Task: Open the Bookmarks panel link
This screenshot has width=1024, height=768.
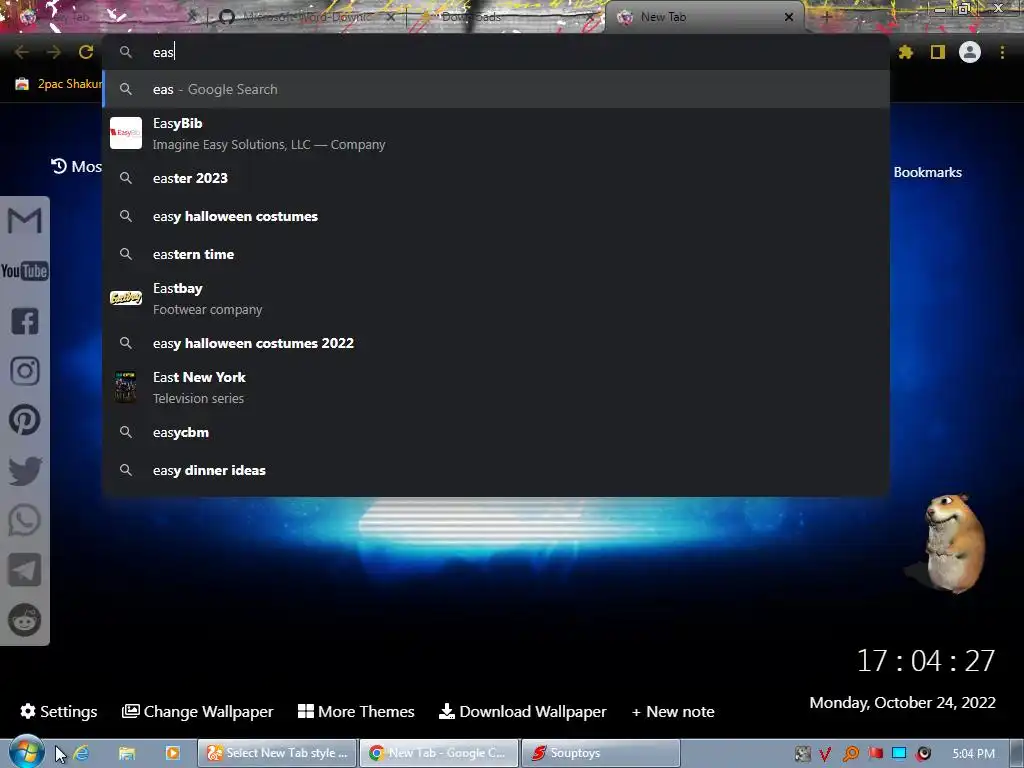Action: coord(927,172)
